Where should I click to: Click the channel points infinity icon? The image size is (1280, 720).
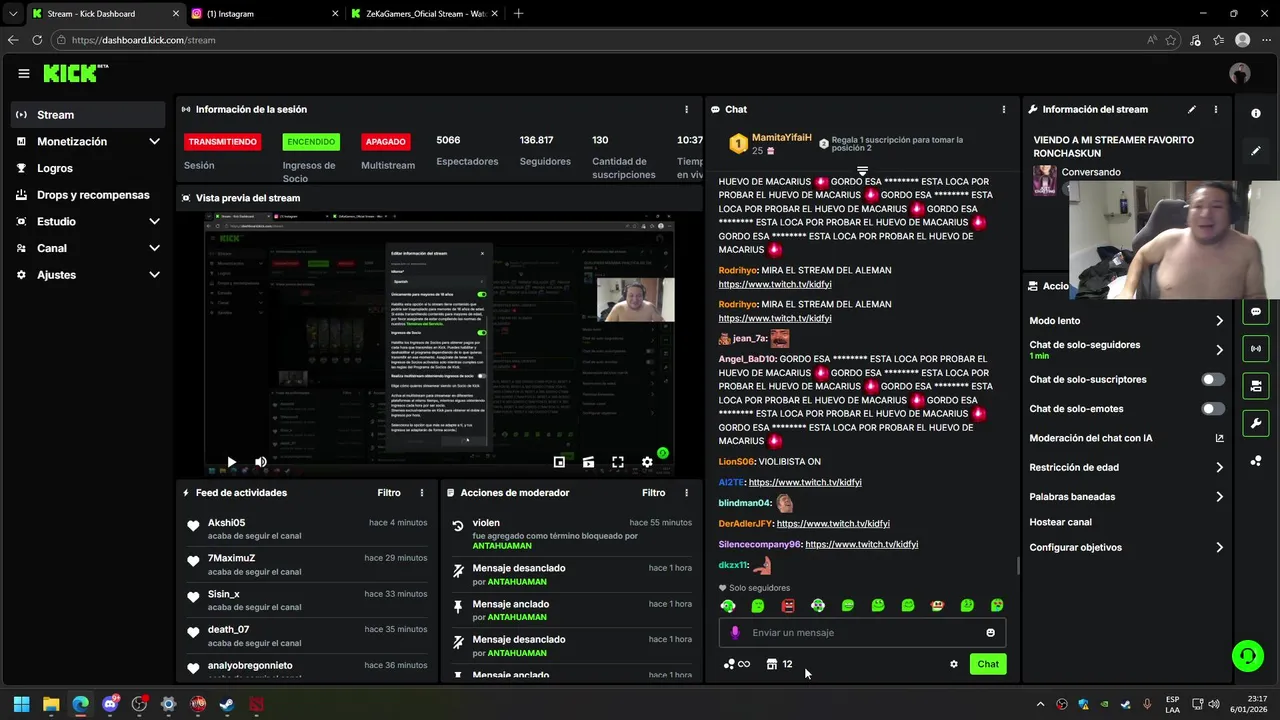point(737,664)
